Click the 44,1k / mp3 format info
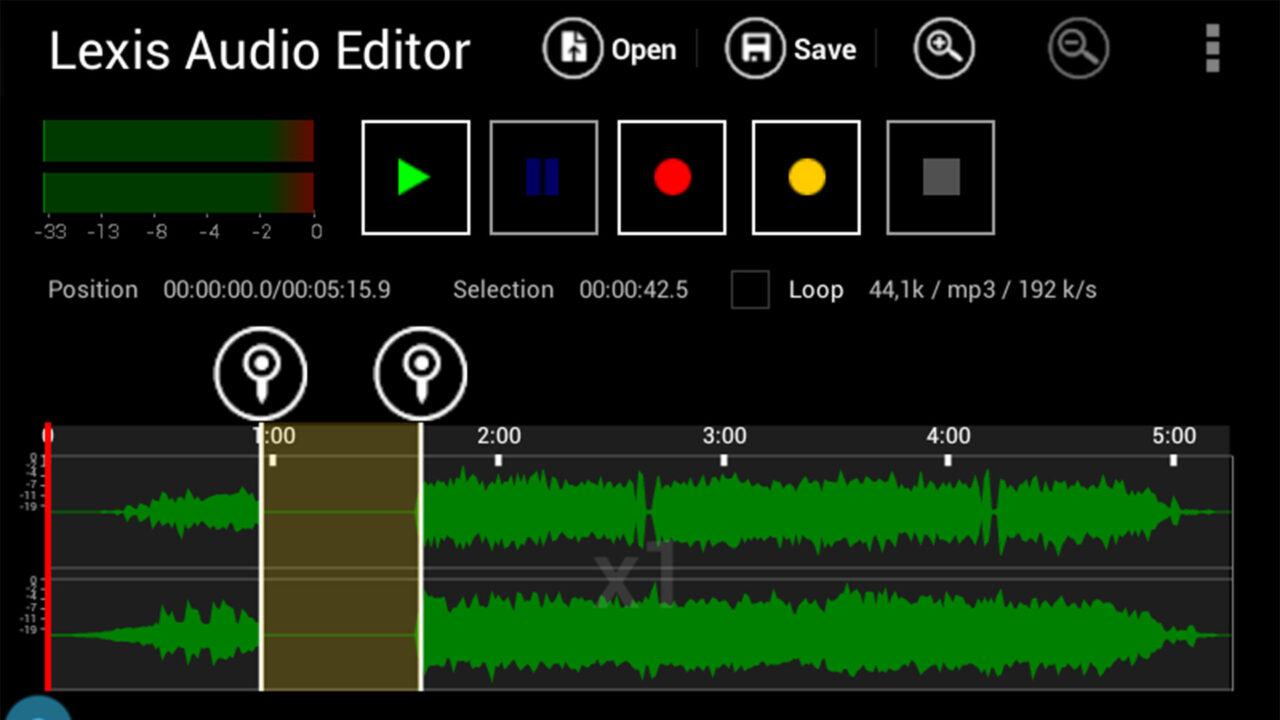The height and width of the screenshot is (720, 1280). pos(982,290)
